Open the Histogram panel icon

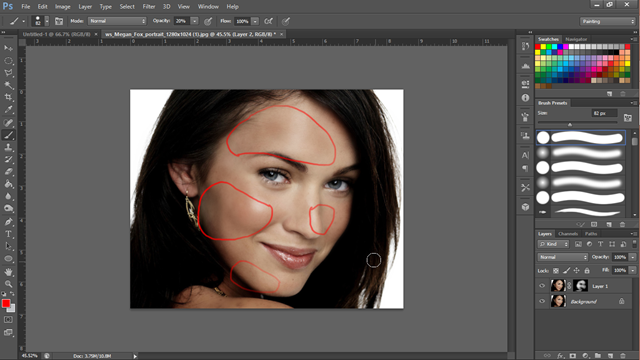525,65
